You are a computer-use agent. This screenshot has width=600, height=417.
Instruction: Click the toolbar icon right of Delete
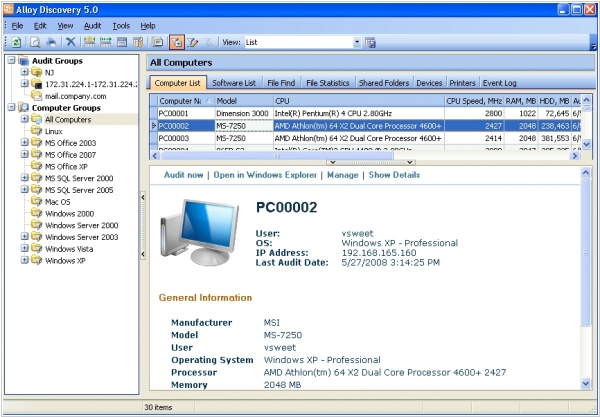(x=90, y=42)
